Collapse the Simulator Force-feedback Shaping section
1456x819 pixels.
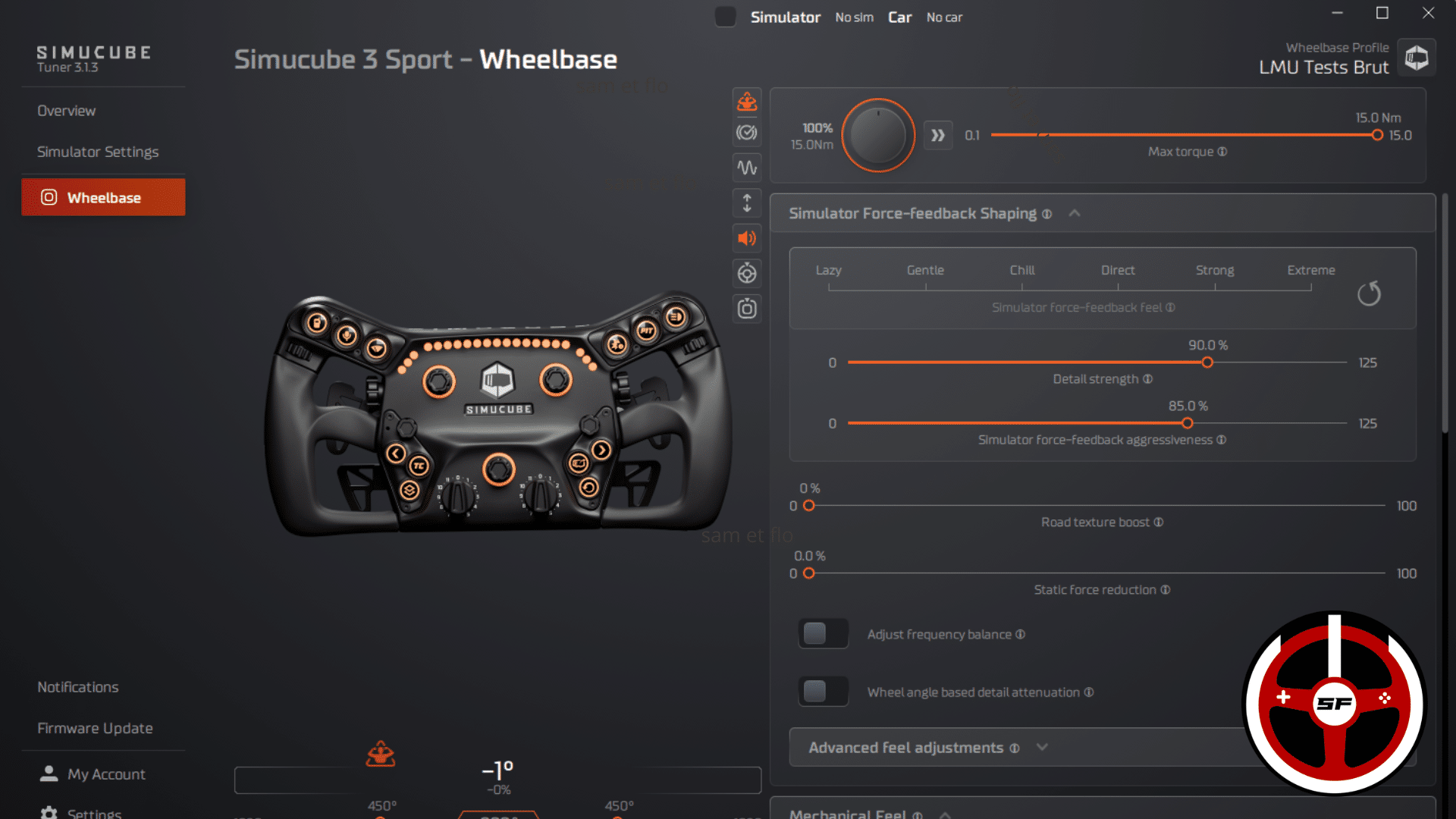tap(1075, 213)
